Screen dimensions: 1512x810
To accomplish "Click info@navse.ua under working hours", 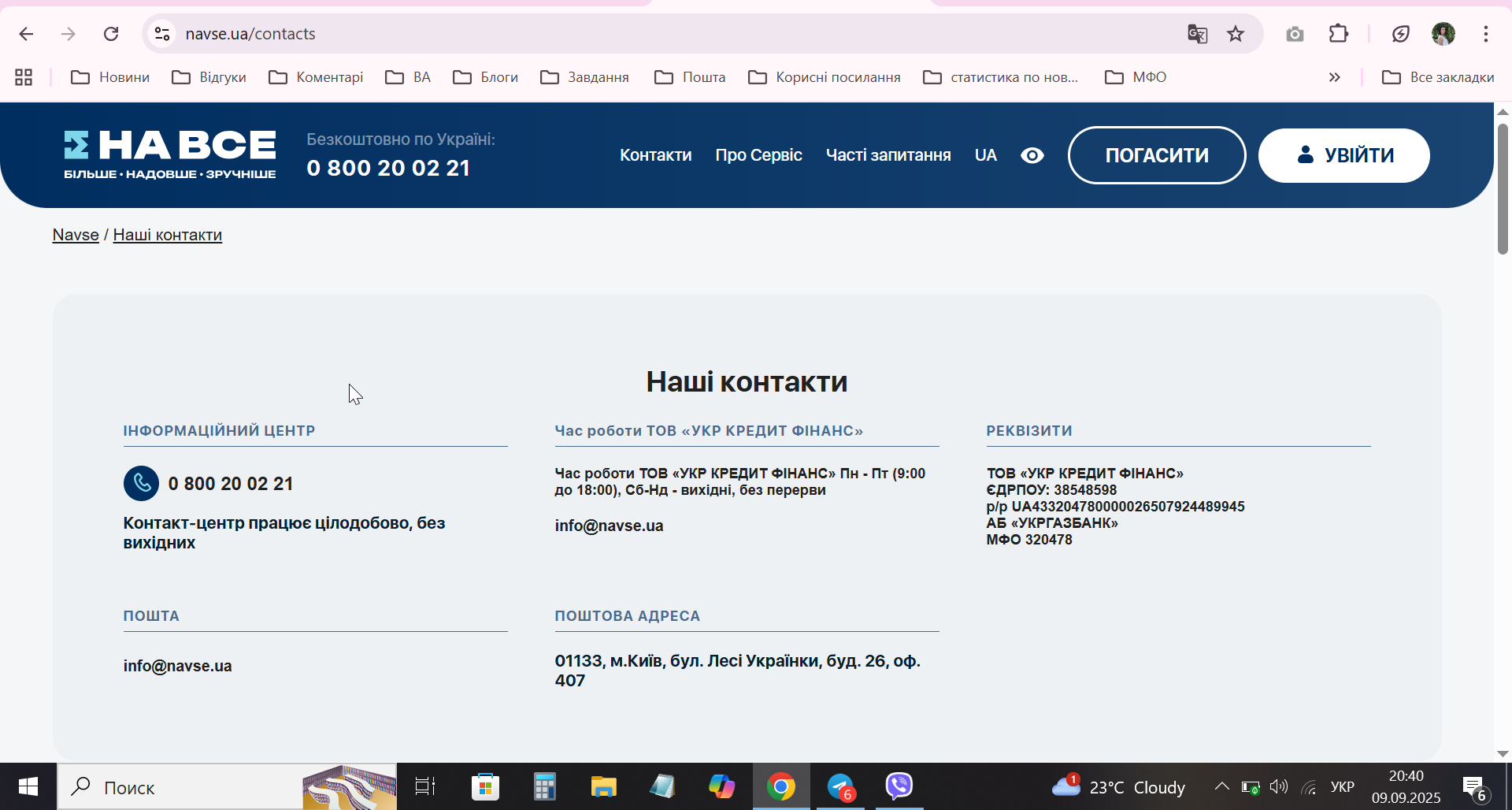I will tap(609, 526).
